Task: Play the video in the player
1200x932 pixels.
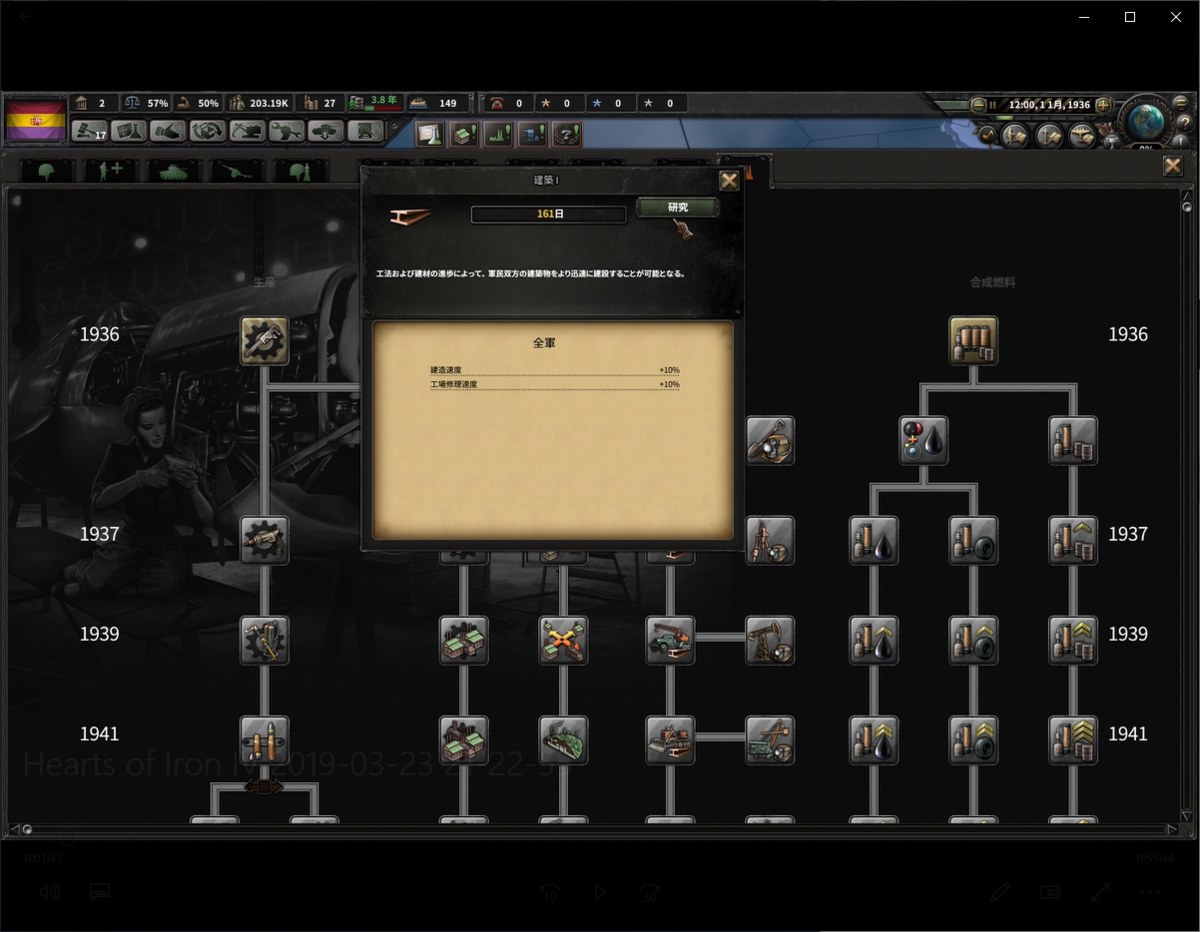Action: [x=600, y=891]
